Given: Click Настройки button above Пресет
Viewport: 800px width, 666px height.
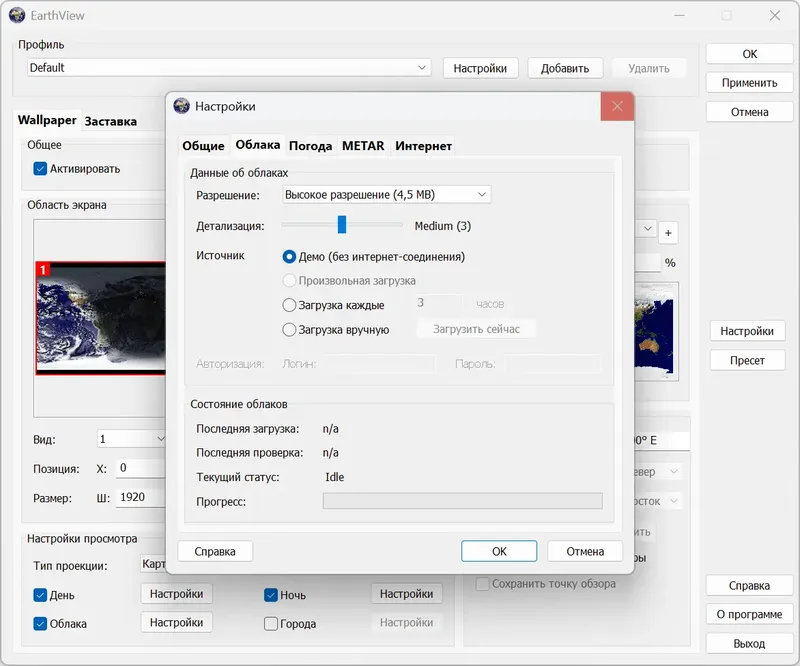Looking at the screenshot, I should 747,331.
